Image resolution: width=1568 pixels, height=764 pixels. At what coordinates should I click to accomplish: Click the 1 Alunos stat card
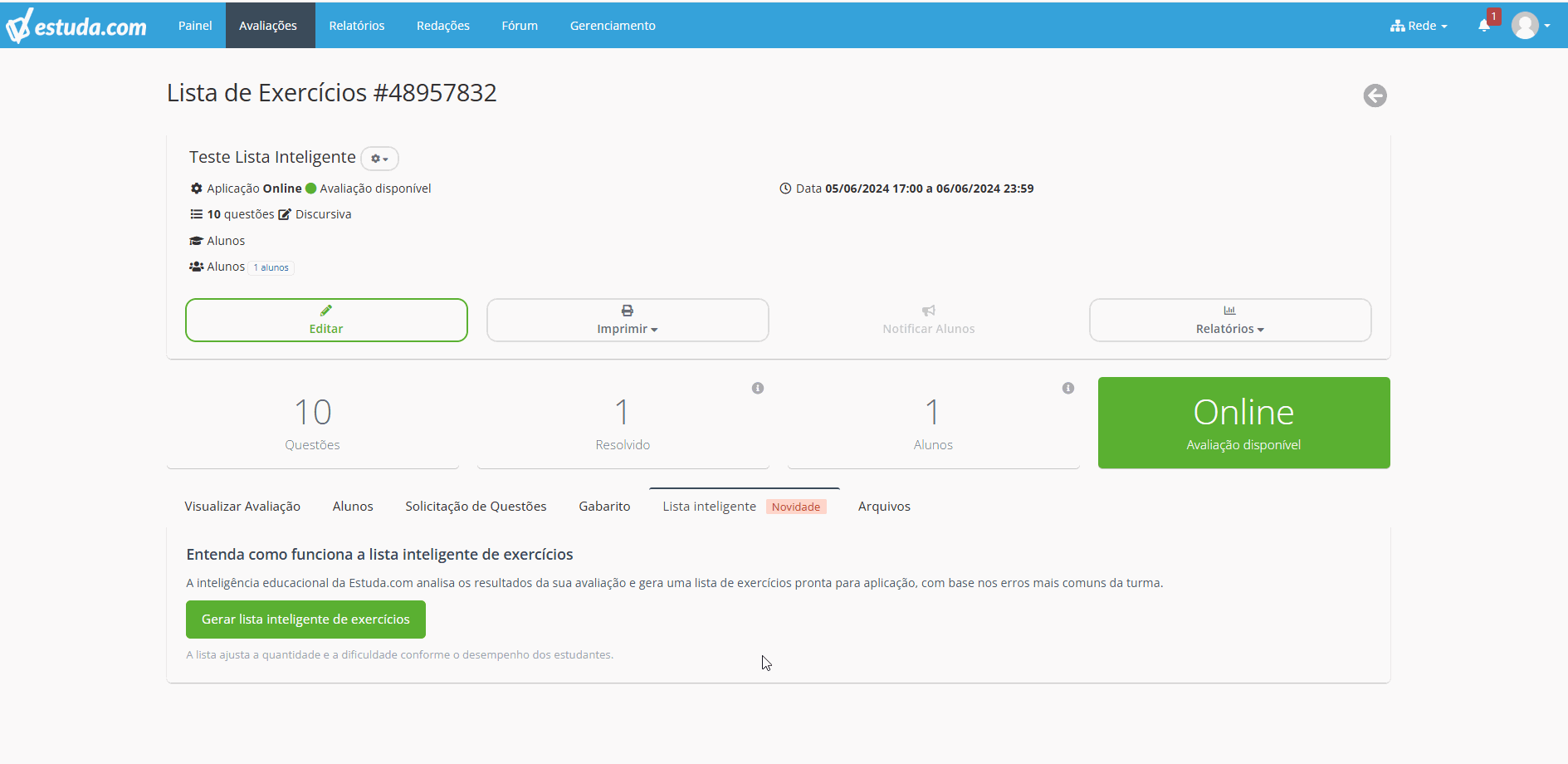pyautogui.click(x=934, y=423)
